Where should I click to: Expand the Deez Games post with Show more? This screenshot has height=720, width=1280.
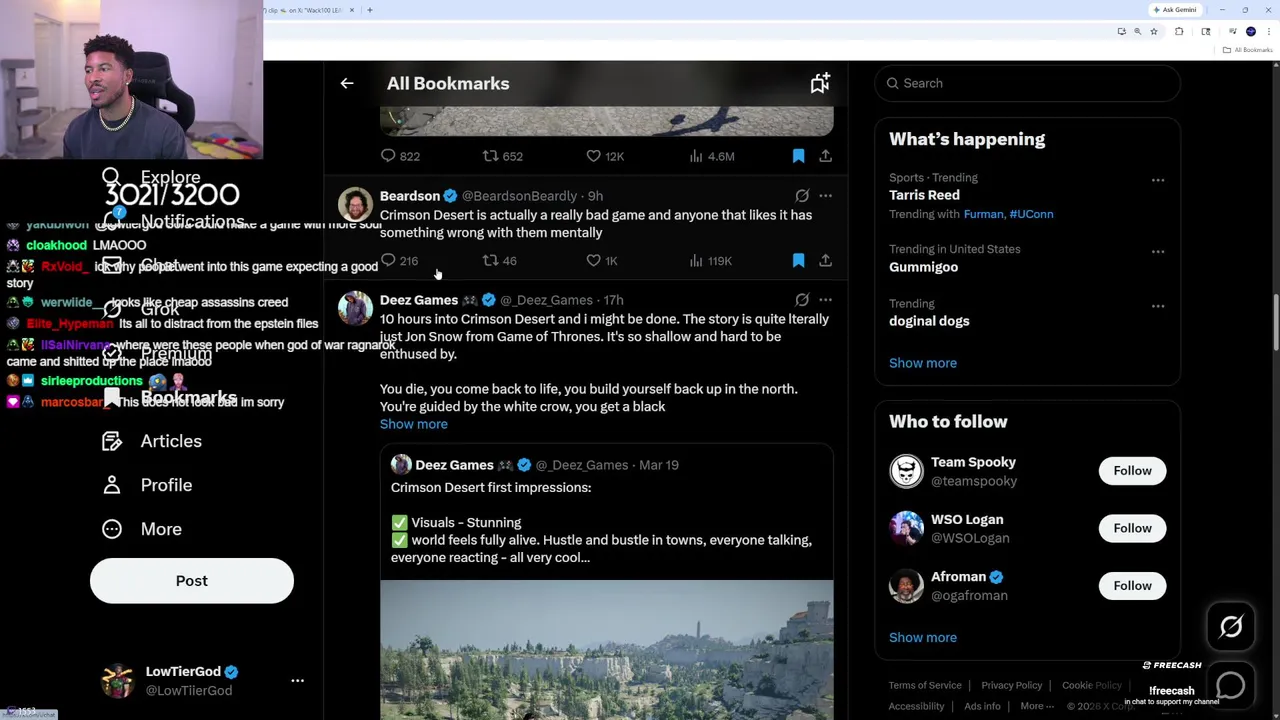[x=413, y=424]
